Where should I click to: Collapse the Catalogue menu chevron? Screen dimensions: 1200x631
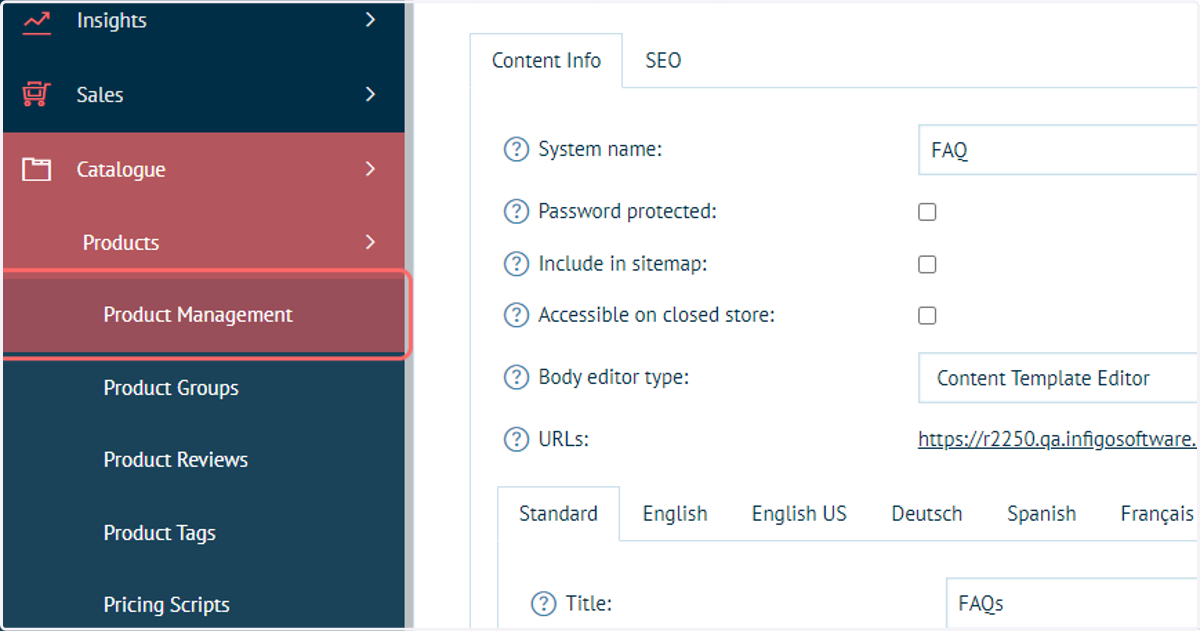point(370,169)
